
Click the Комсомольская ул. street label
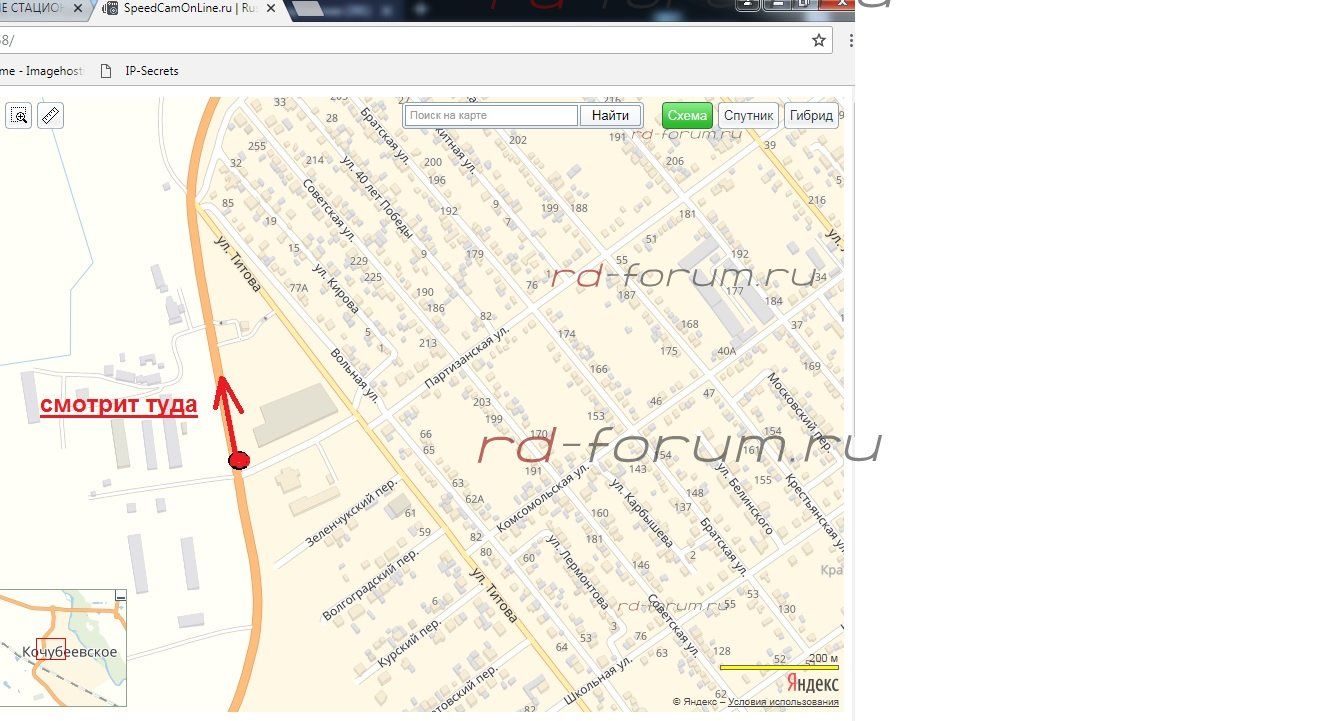click(541, 496)
